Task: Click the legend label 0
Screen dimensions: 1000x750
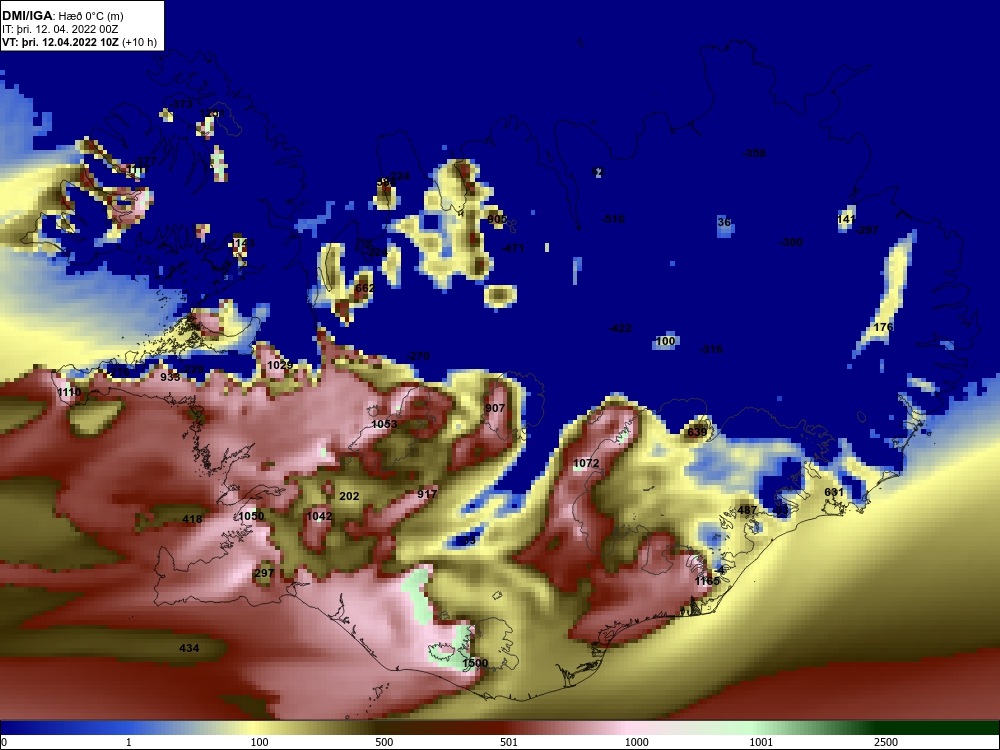Action: click(x=5, y=742)
